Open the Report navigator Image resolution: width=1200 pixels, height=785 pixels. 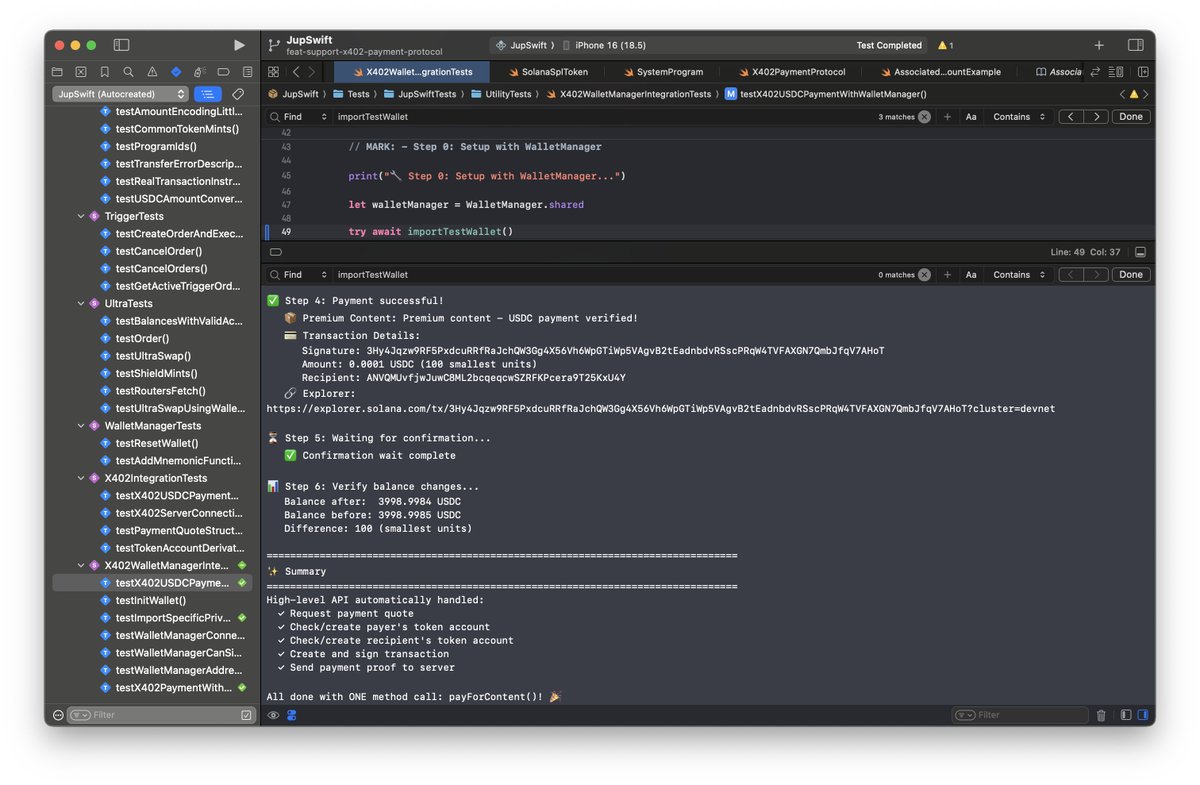click(x=246, y=72)
